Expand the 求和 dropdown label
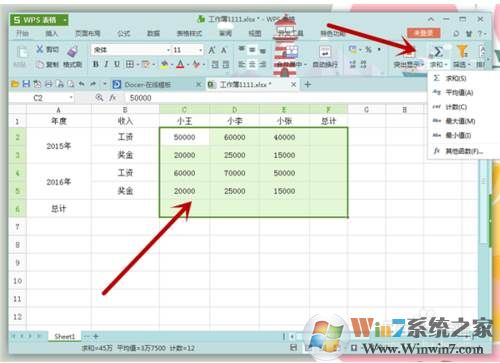Screen dimensions: 500x363 pos(438,64)
